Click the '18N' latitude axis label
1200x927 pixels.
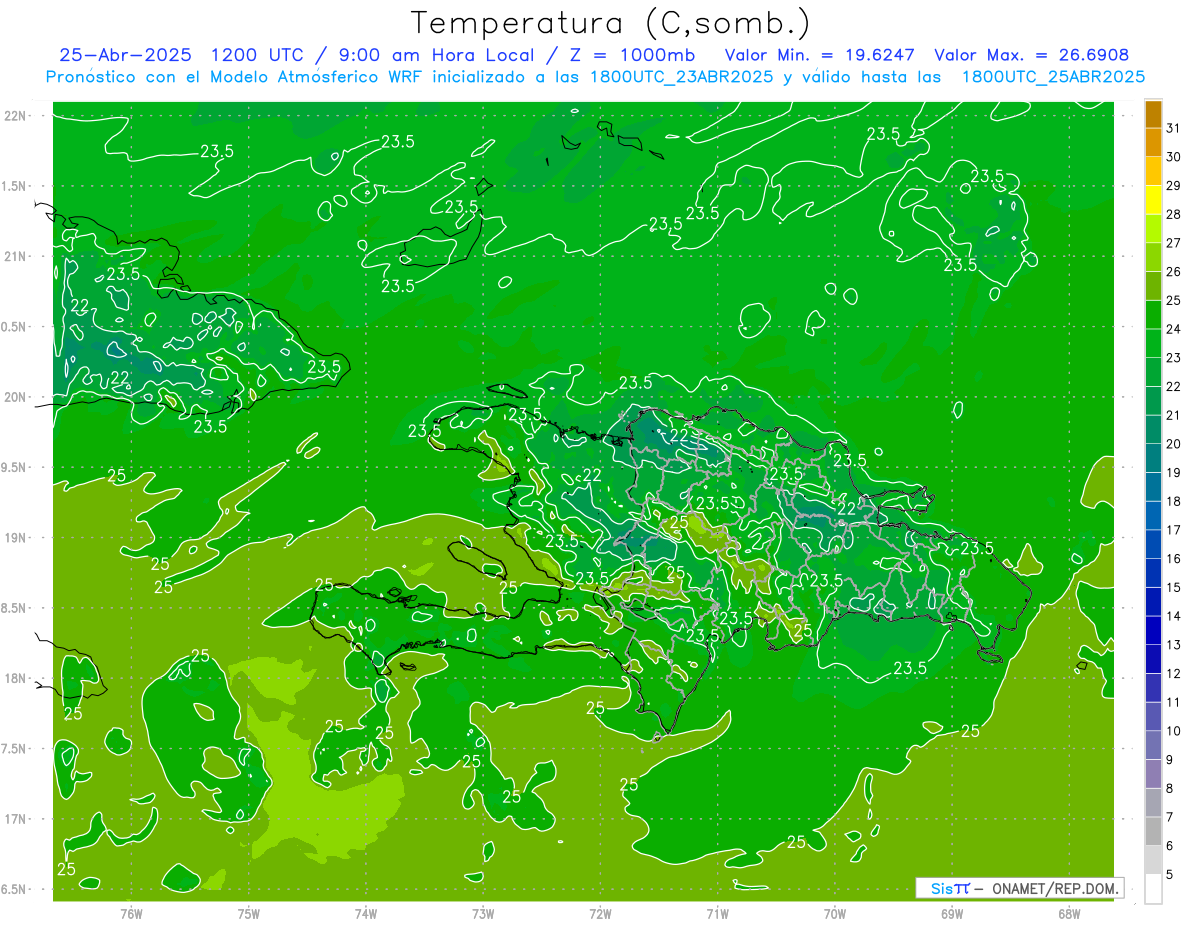click(17, 678)
